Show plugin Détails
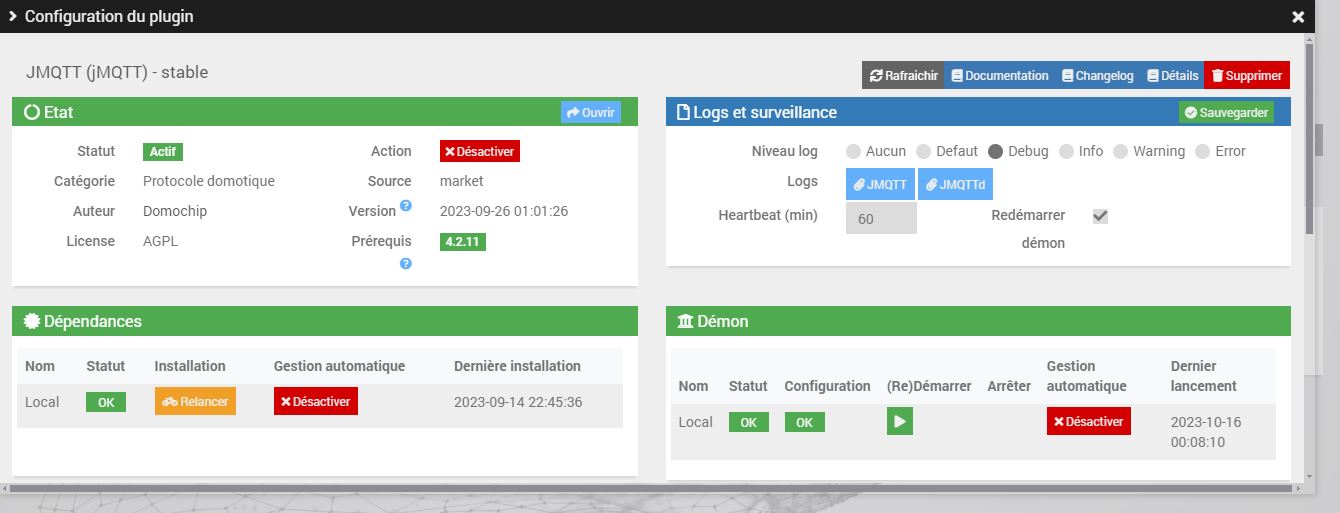Image resolution: width=1340 pixels, height=513 pixels. (x=1172, y=75)
